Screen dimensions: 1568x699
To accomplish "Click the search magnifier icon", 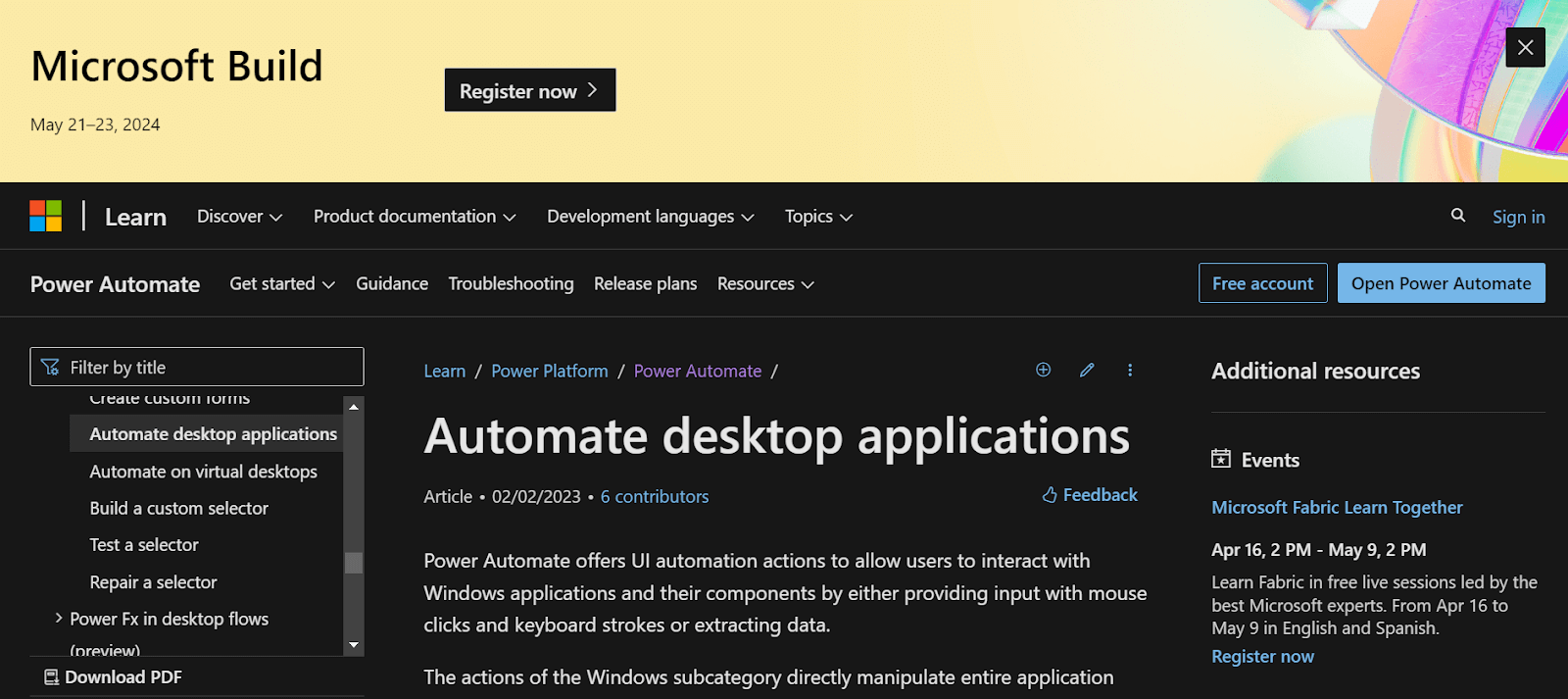I will tap(1458, 216).
